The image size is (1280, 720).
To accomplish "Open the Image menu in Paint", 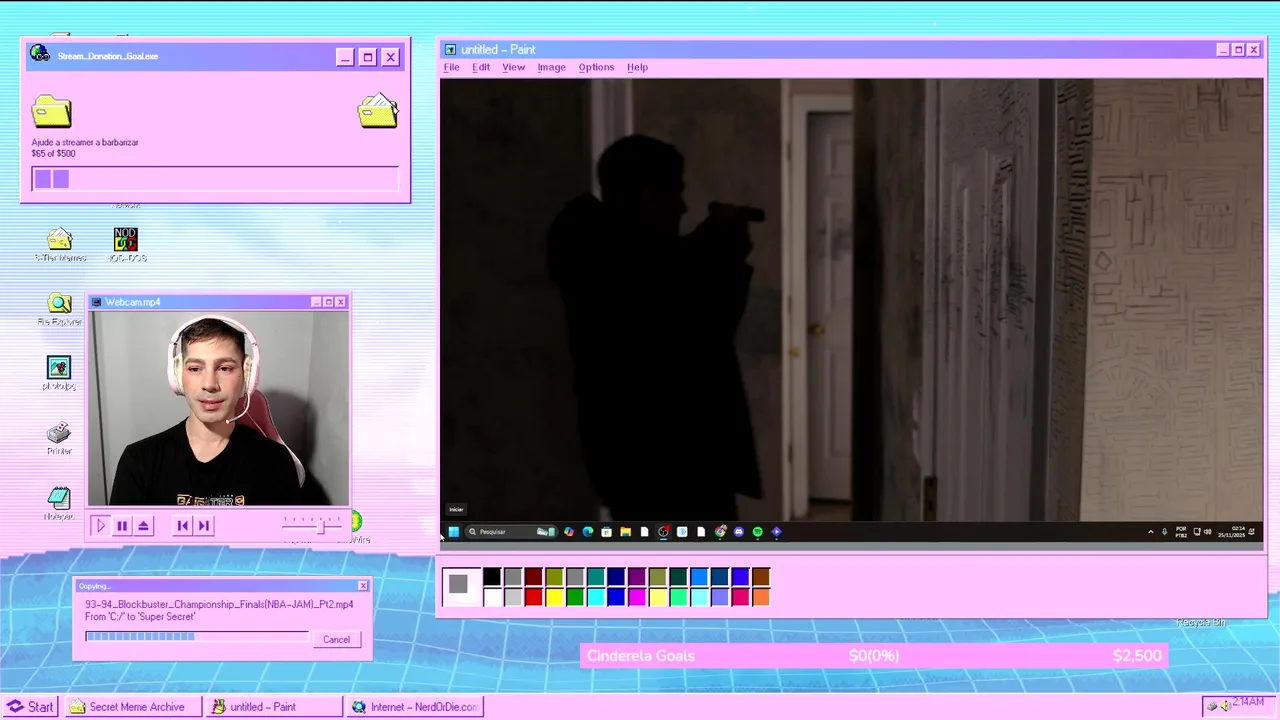I will coord(551,67).
